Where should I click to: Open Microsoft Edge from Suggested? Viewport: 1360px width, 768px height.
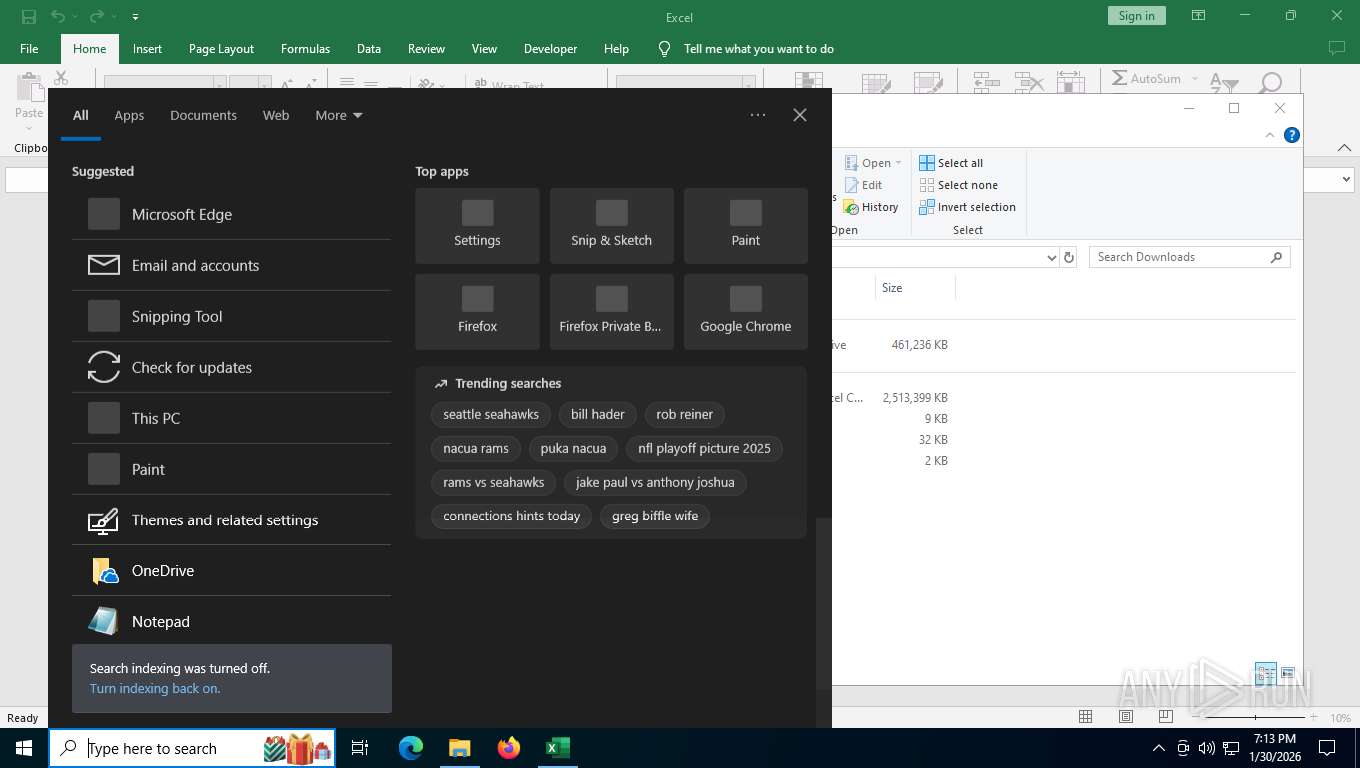[x=231, y=214]
